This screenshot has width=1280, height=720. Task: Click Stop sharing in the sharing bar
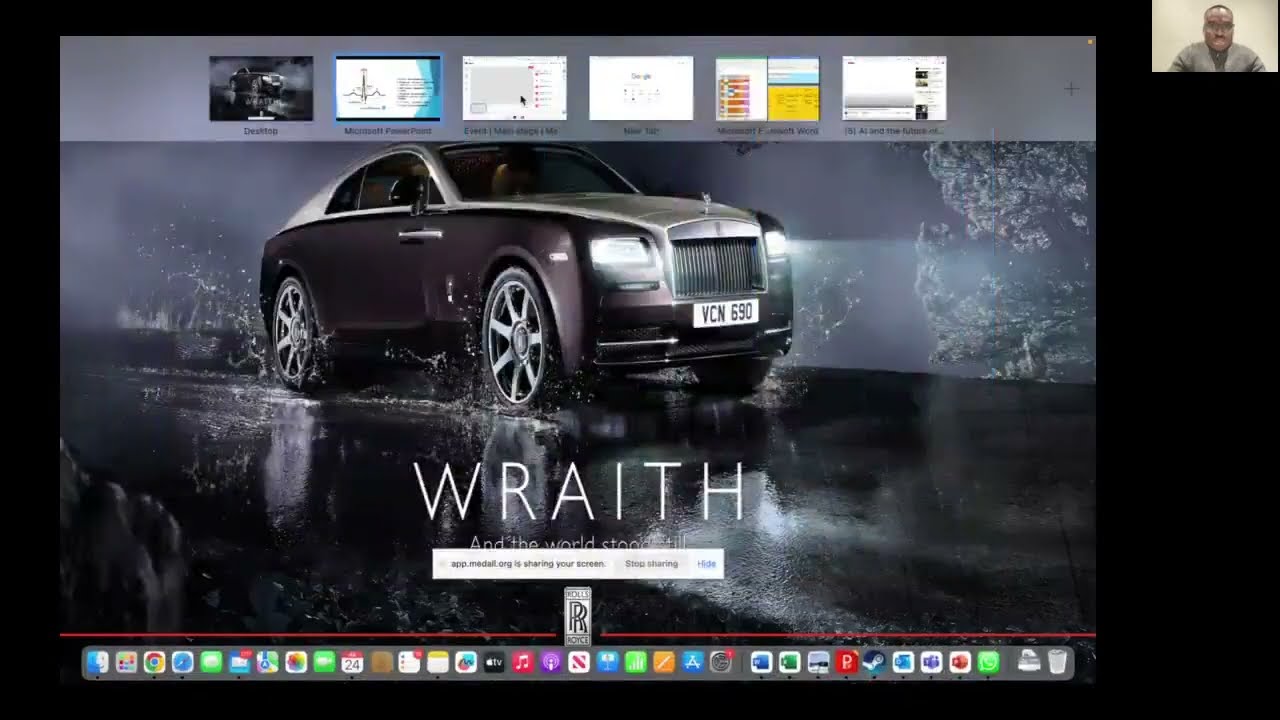651,564
